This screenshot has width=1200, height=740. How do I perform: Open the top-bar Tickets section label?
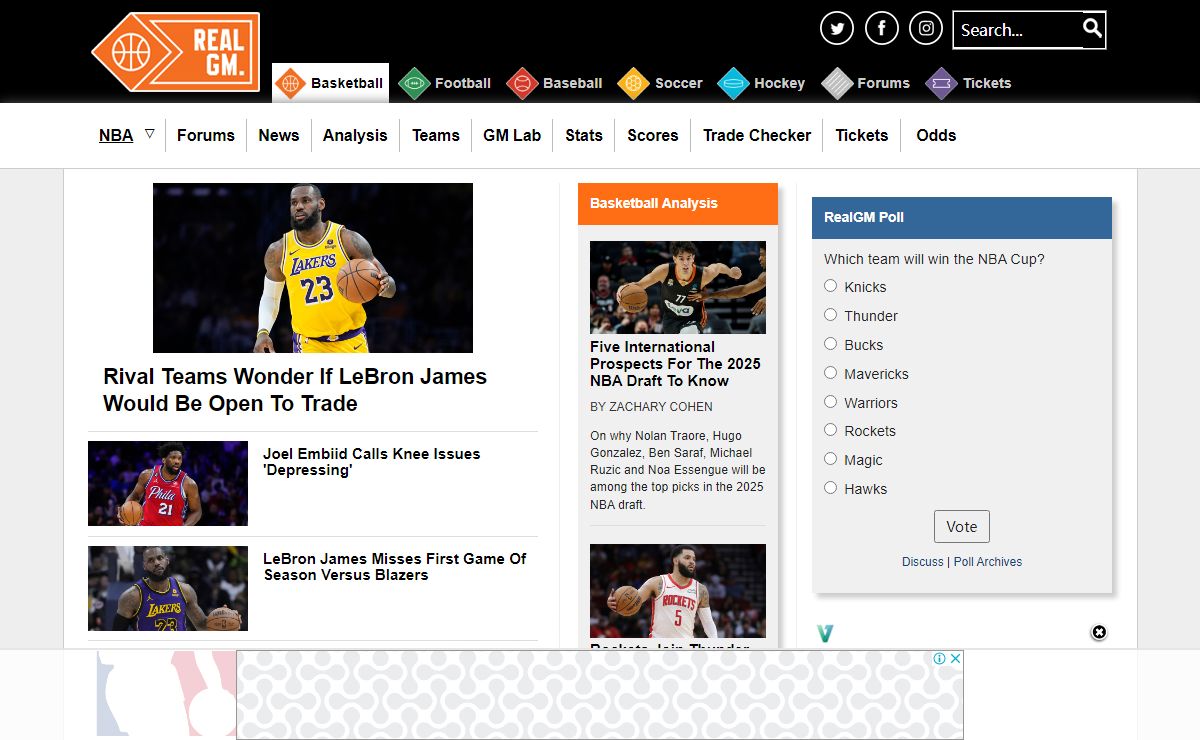coord(987,83)
